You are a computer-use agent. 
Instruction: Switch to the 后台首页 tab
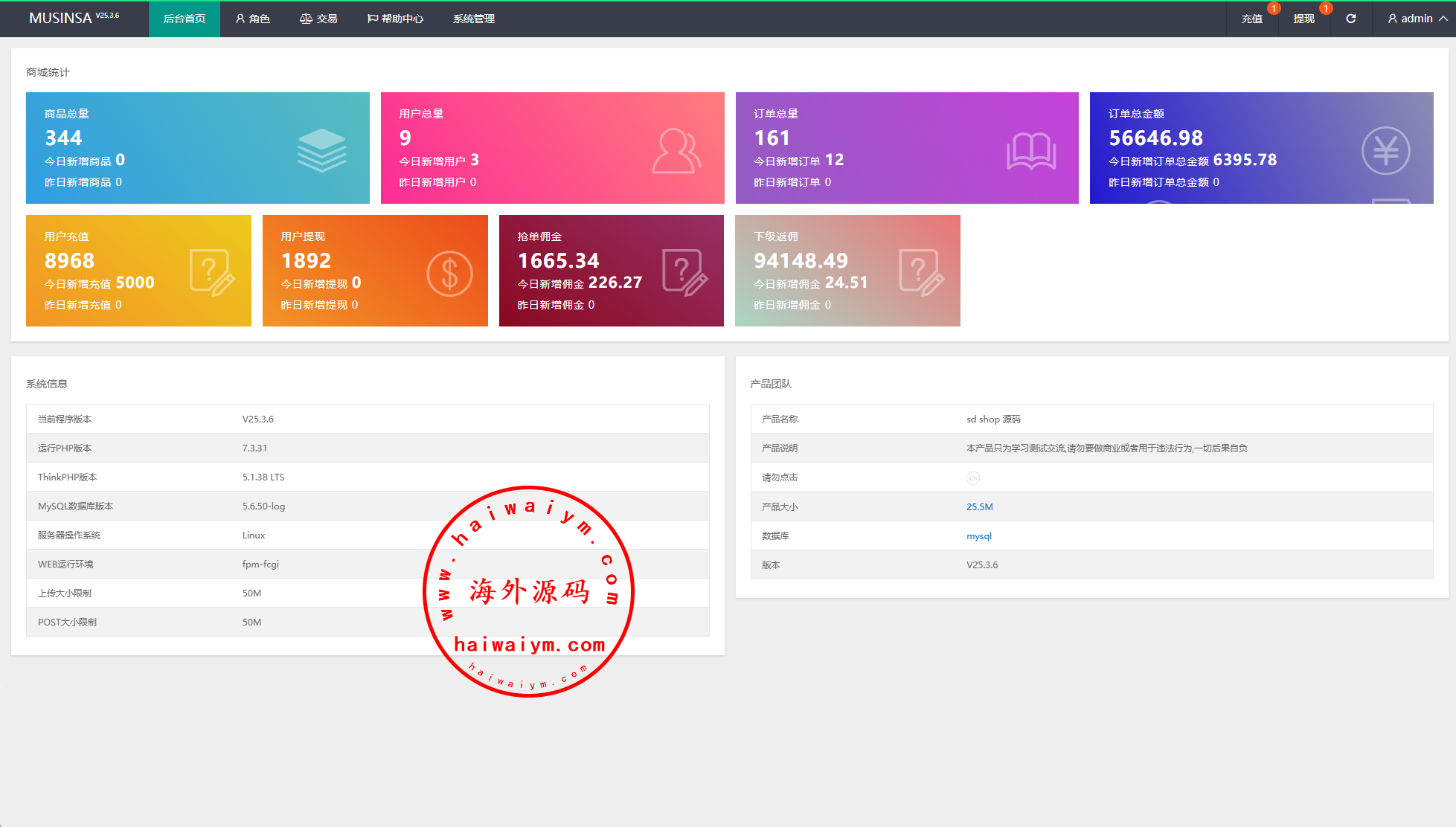185,19
